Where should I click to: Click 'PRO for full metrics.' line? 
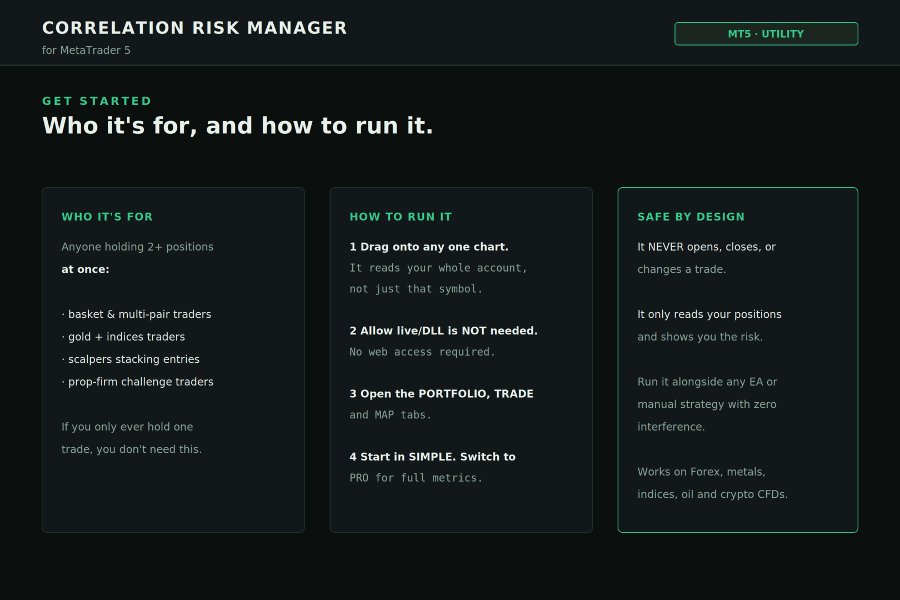[416, 478]
